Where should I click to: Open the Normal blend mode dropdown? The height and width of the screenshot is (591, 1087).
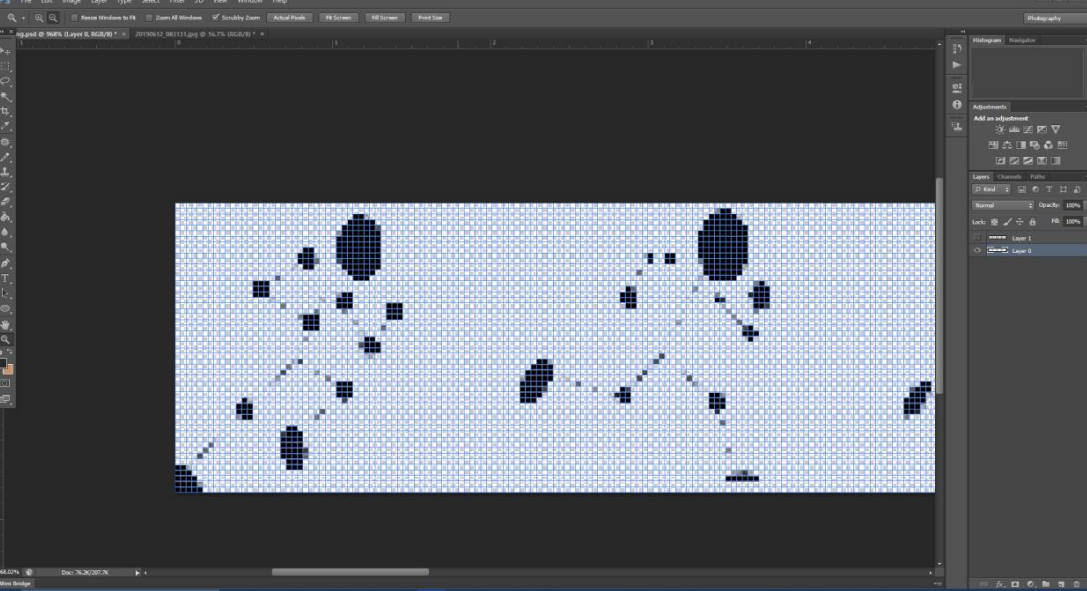point(1002,206)
